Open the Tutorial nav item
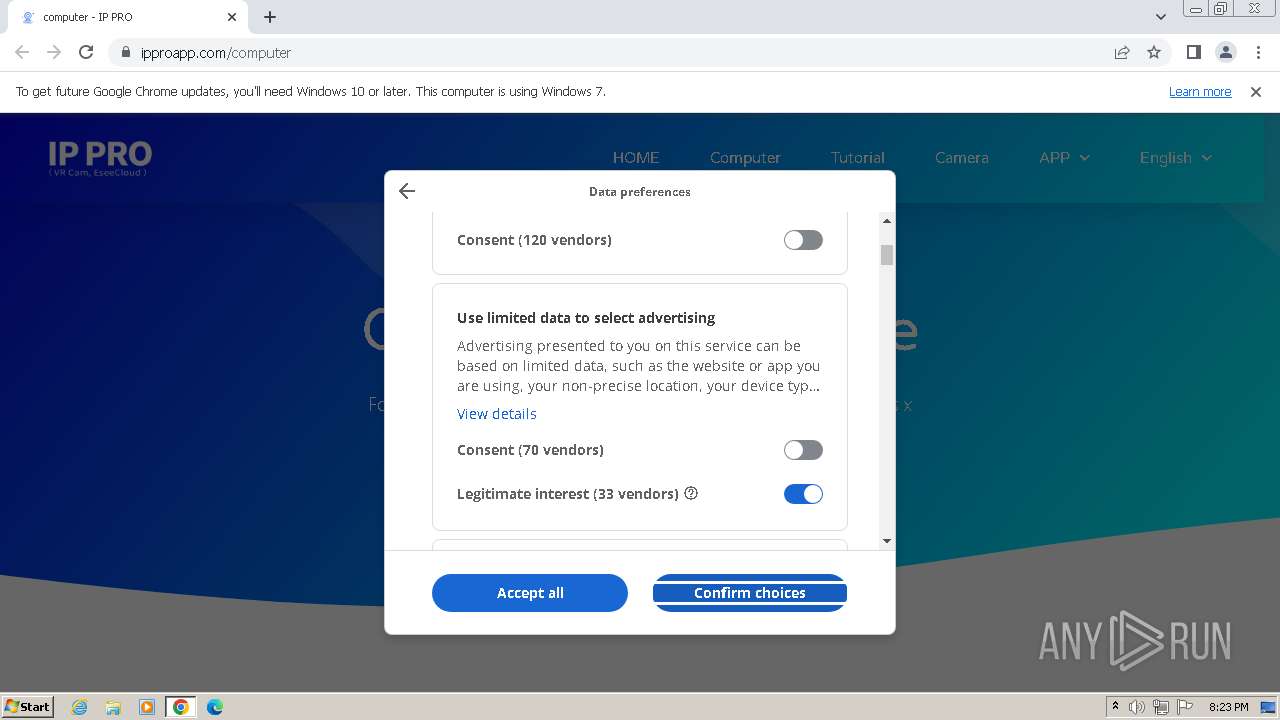The height and width of the screenshot is (720, 1280). [858, 158]
